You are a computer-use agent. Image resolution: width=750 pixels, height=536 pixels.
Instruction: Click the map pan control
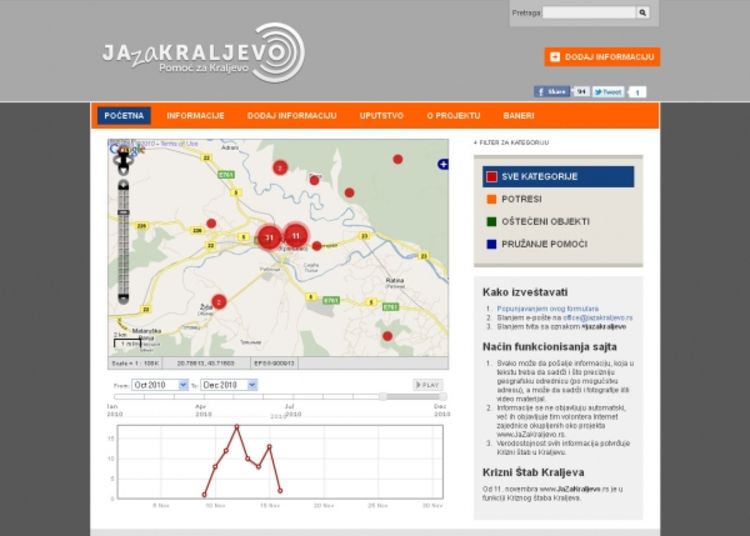pyautogui.click(x=123, y=161)
